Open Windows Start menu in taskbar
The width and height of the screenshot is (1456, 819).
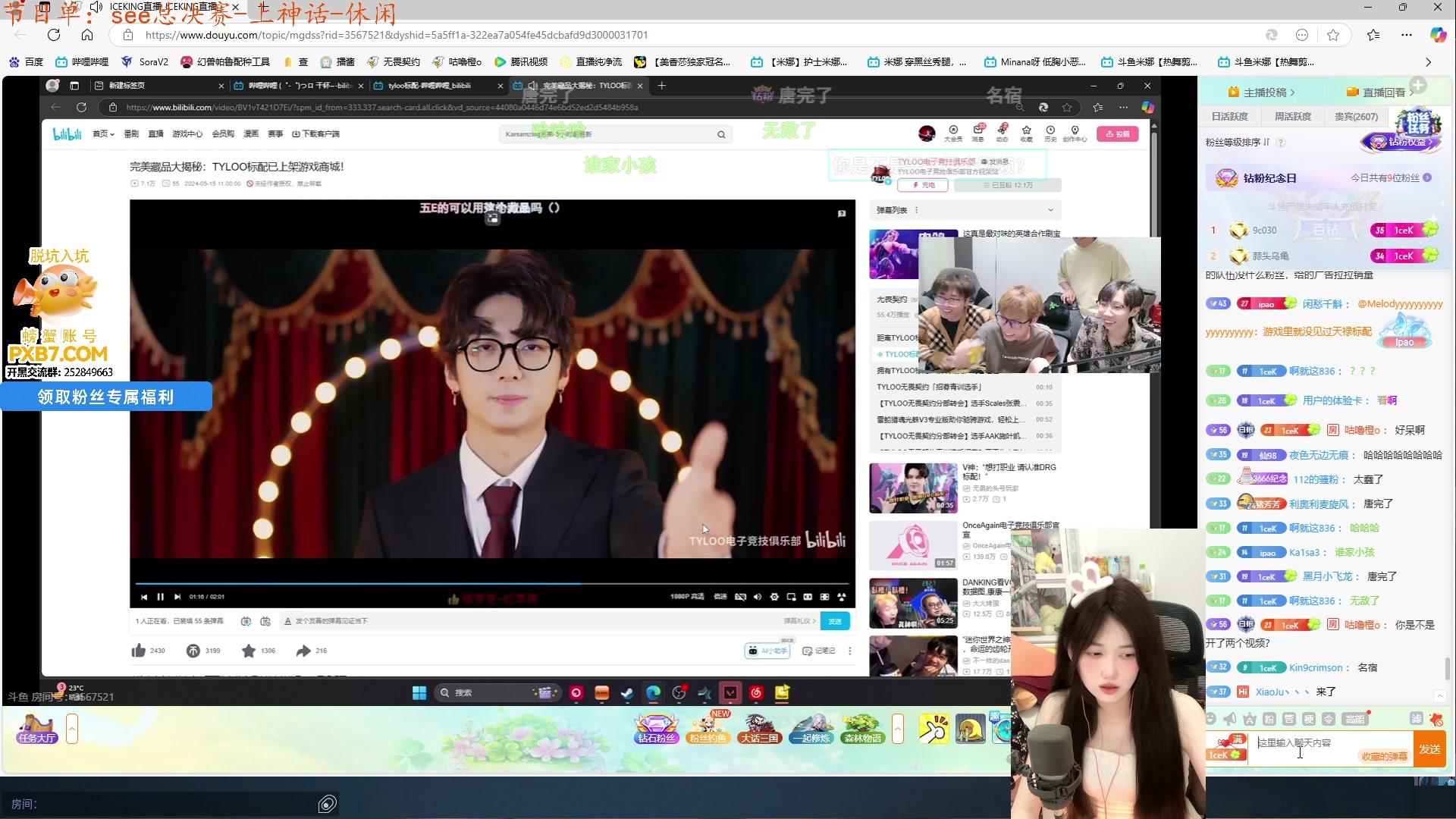(x=419, y=692)
